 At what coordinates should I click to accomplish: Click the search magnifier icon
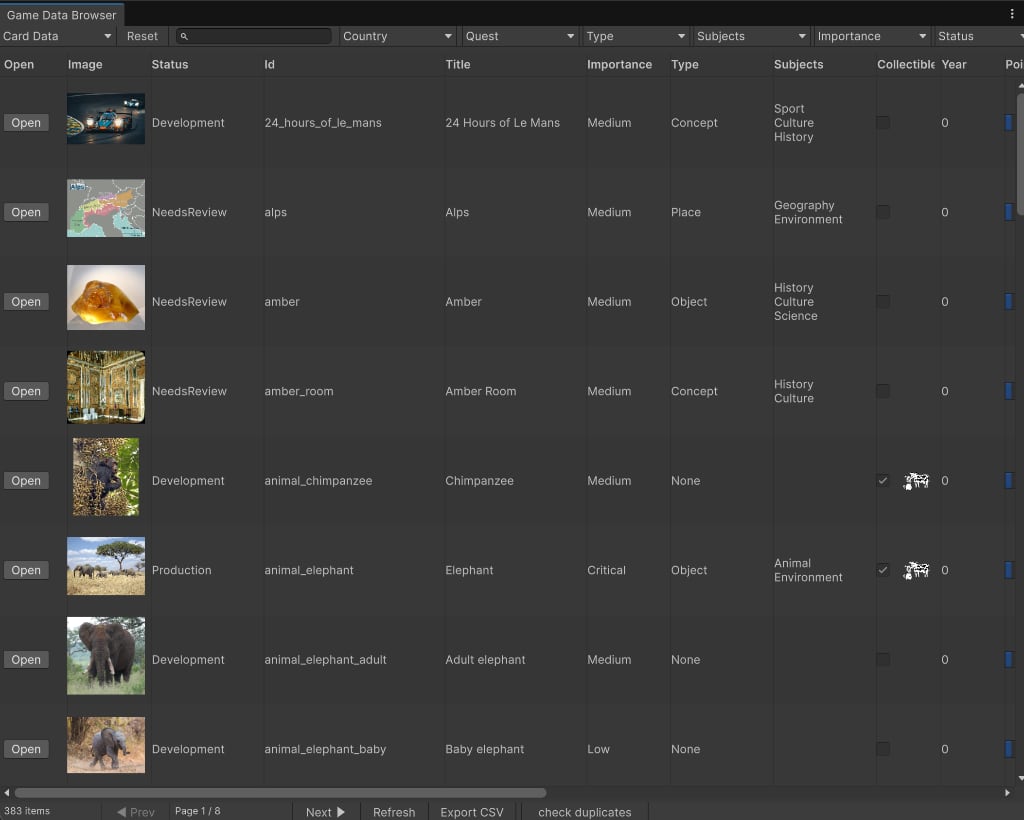185,36
